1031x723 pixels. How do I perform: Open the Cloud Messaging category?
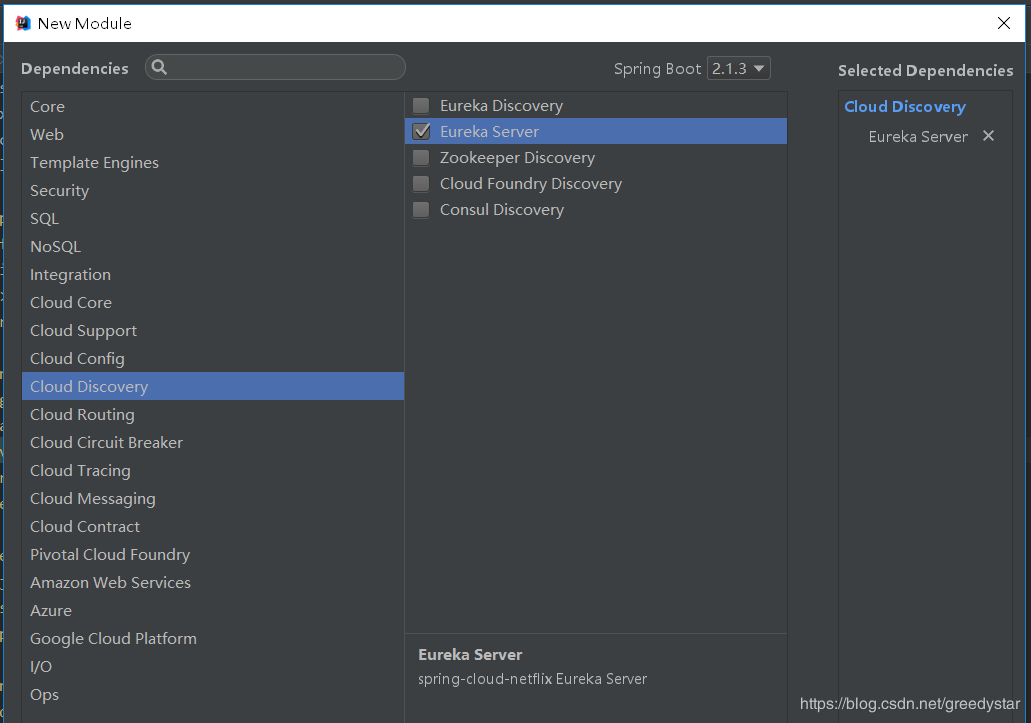[213, 499]
